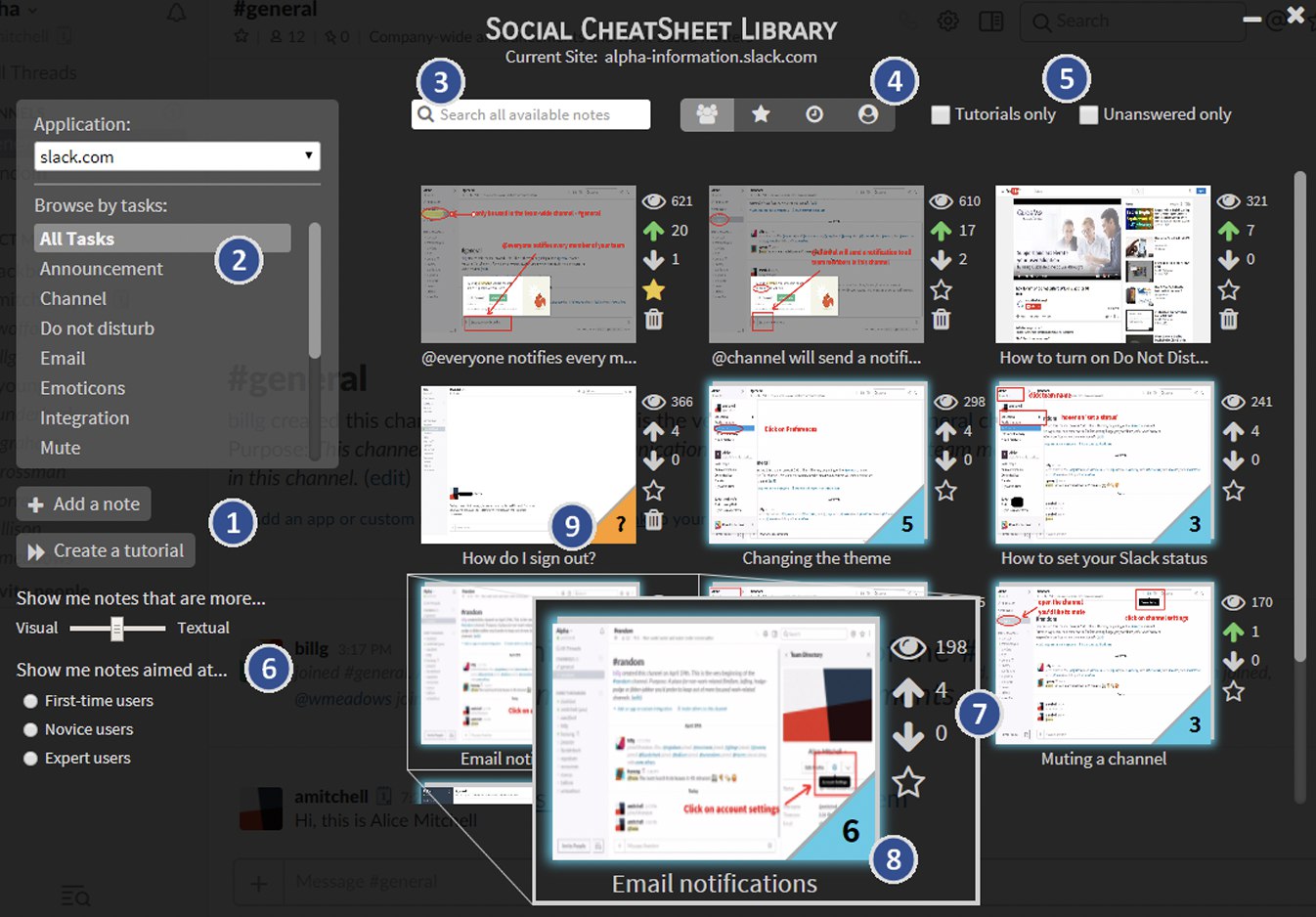Image resolution: width=1316 pixels, height=917 pixels.
Task: Click the Add a note button
Action: click(84, 504)
